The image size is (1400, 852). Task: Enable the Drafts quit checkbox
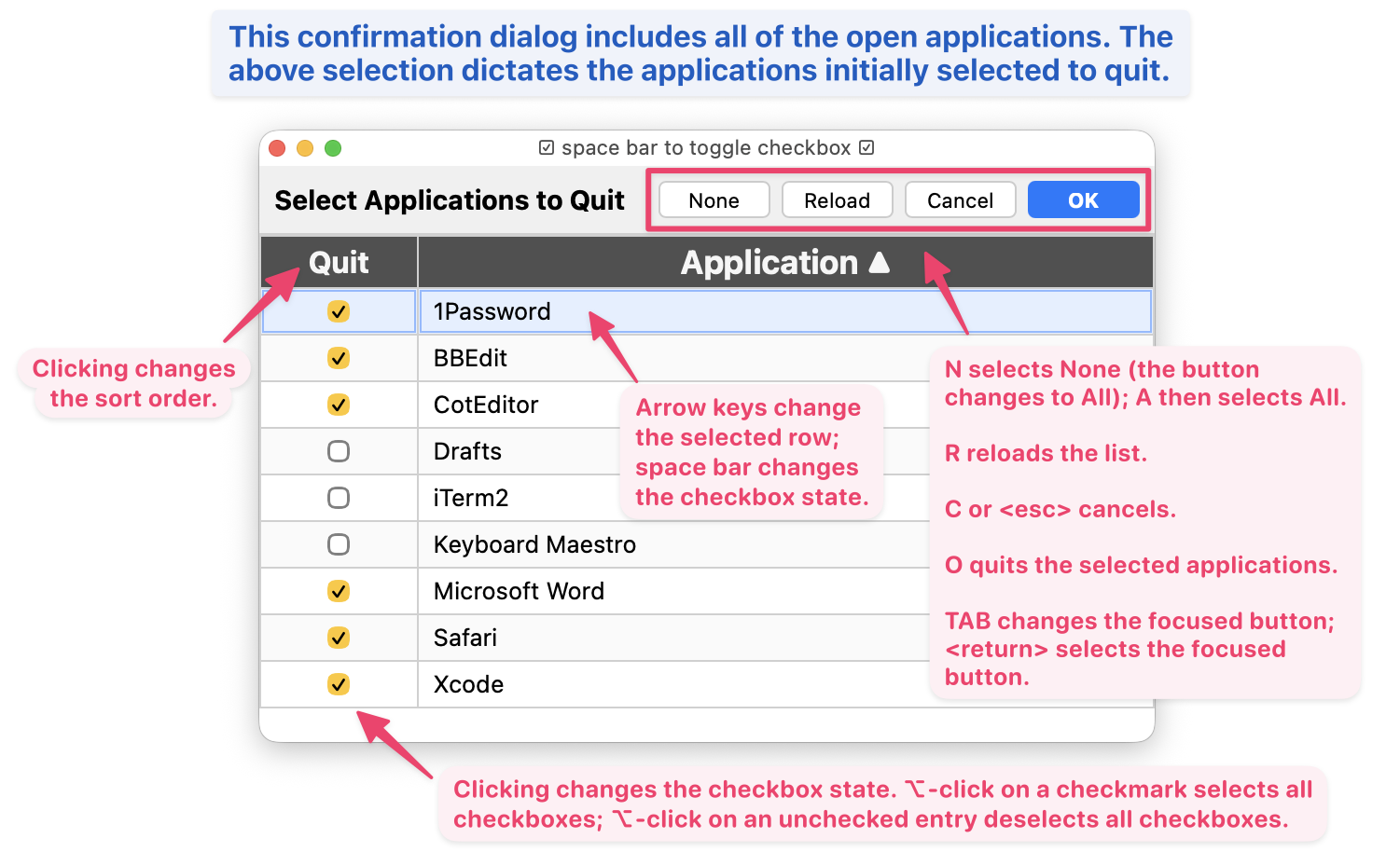click(339, 451)
